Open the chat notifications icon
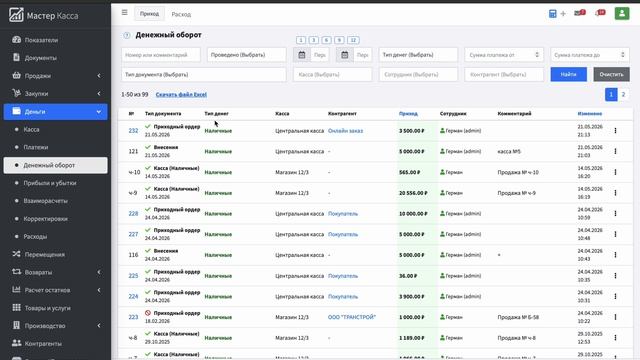 click(600, 13)
